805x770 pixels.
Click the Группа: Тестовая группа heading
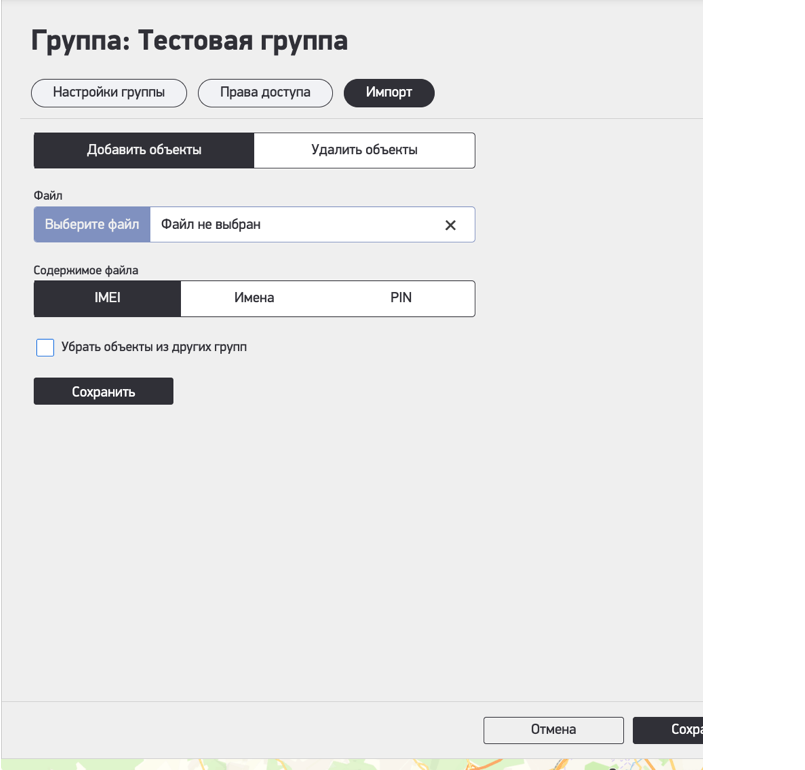click(190, 41)
